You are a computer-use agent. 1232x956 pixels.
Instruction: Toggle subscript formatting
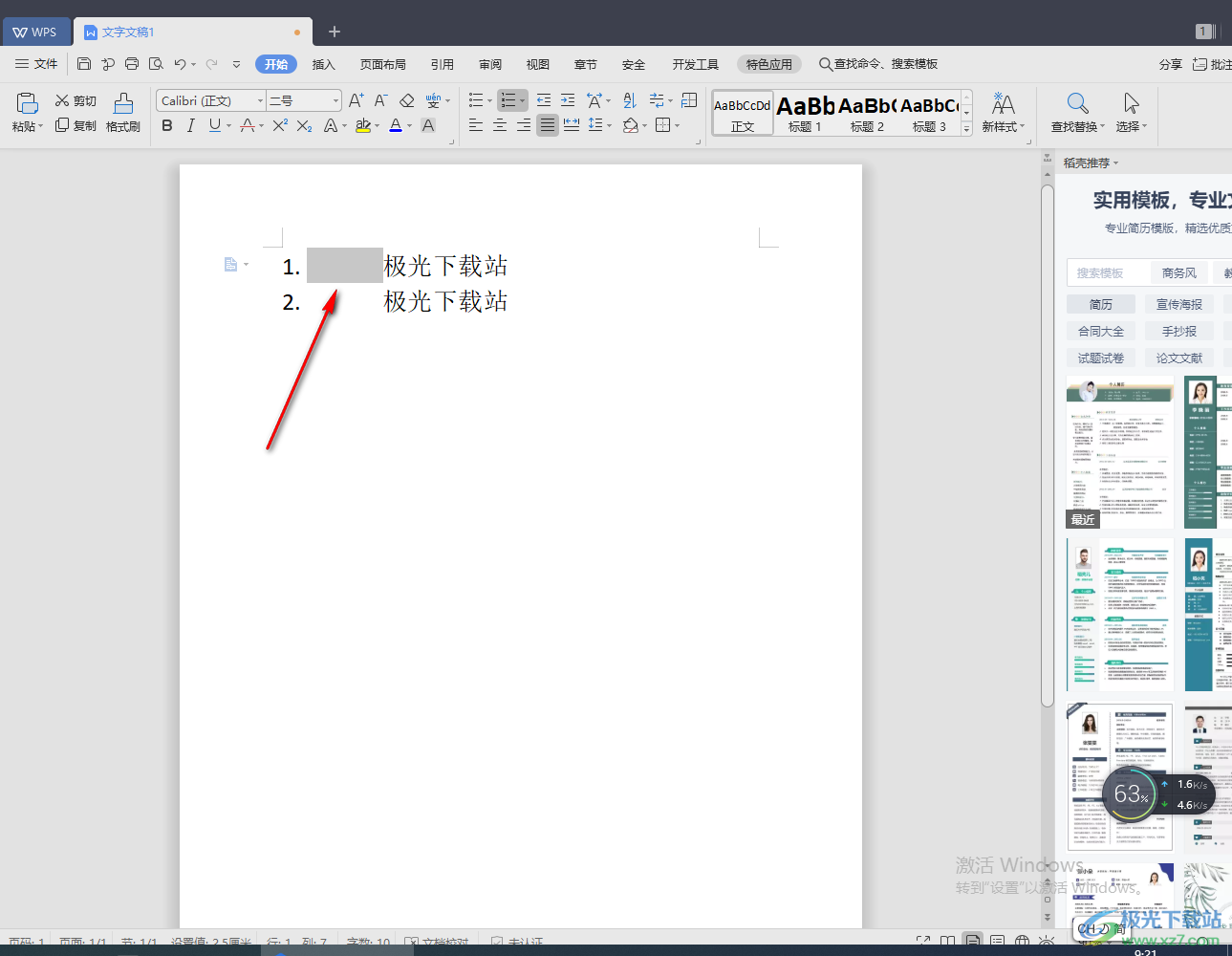(x=304, y=125)
